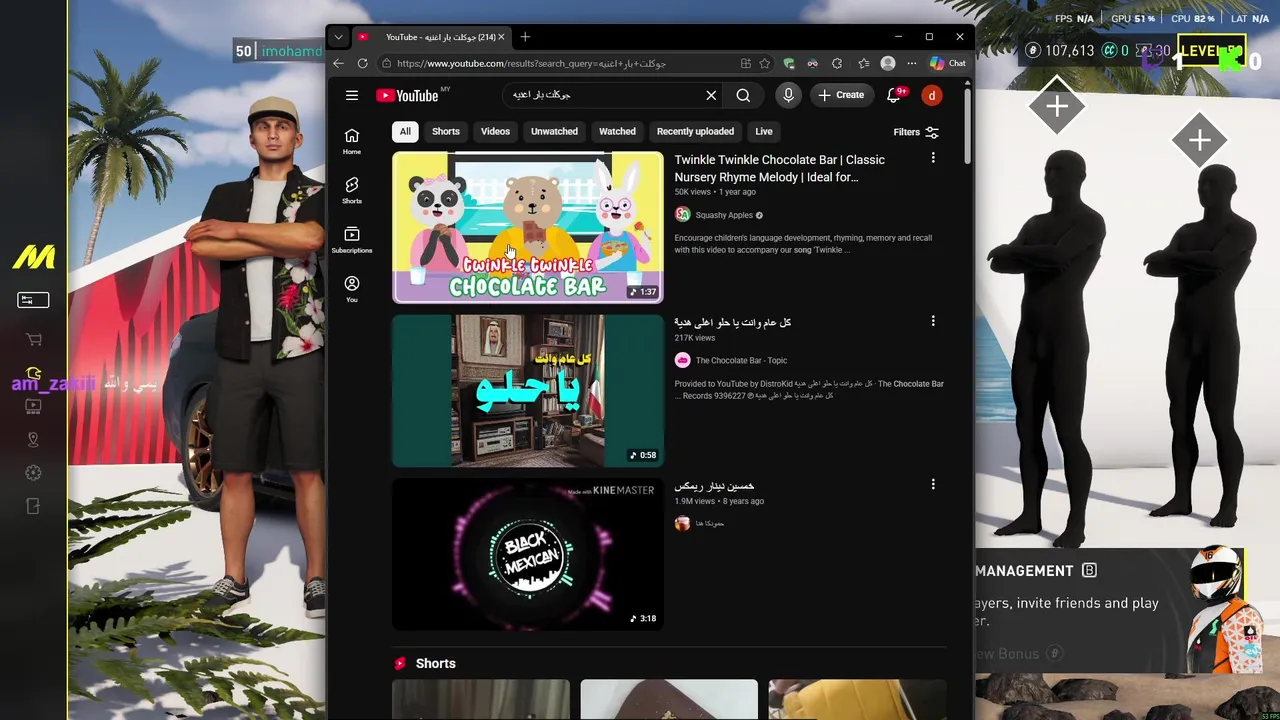The width and height of the screenshot is (1280, 720).
Task: Bookmark this page with star icon
Action: pos(764,63)
